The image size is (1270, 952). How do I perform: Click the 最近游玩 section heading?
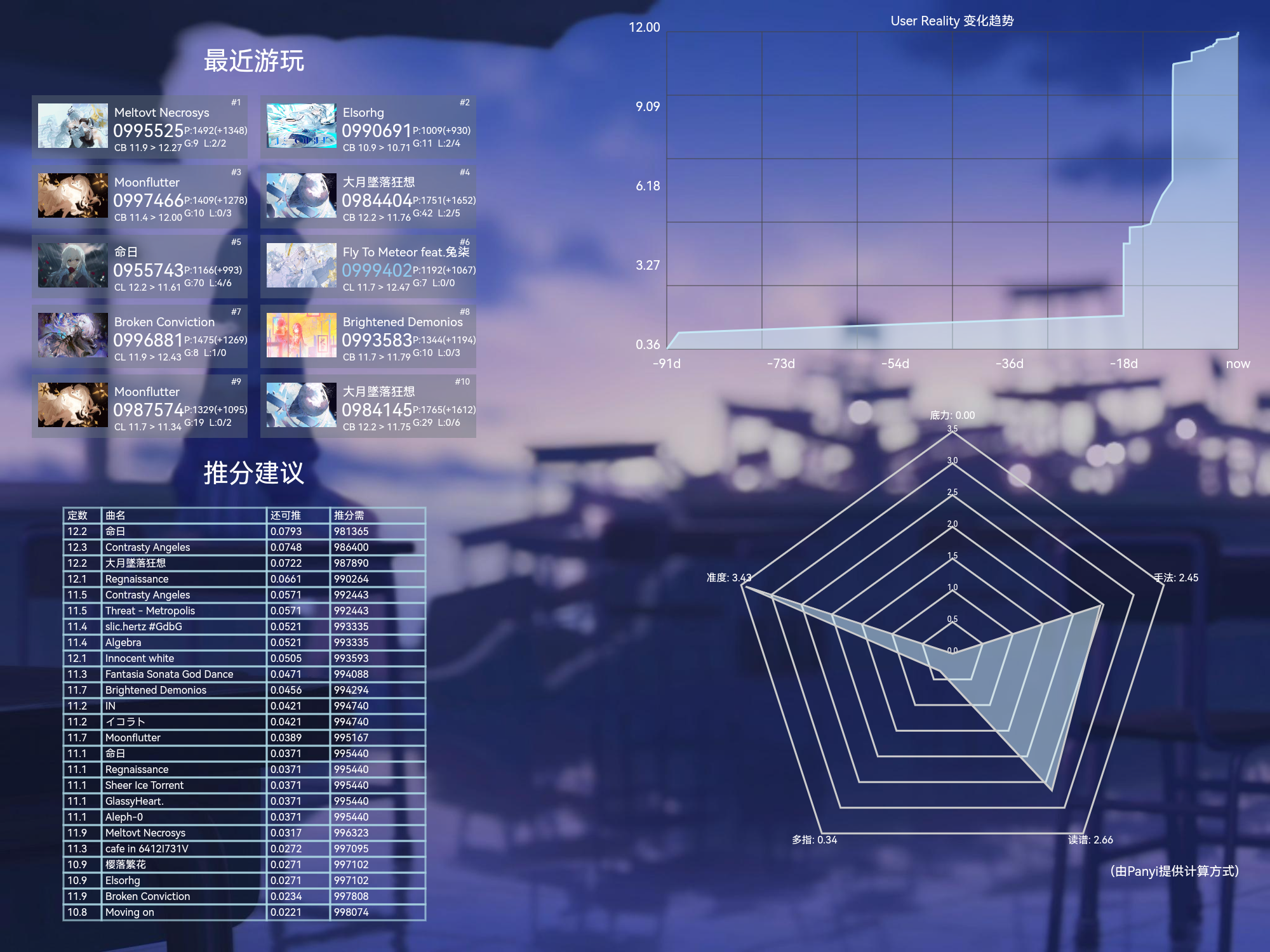(x=253, y=61)
